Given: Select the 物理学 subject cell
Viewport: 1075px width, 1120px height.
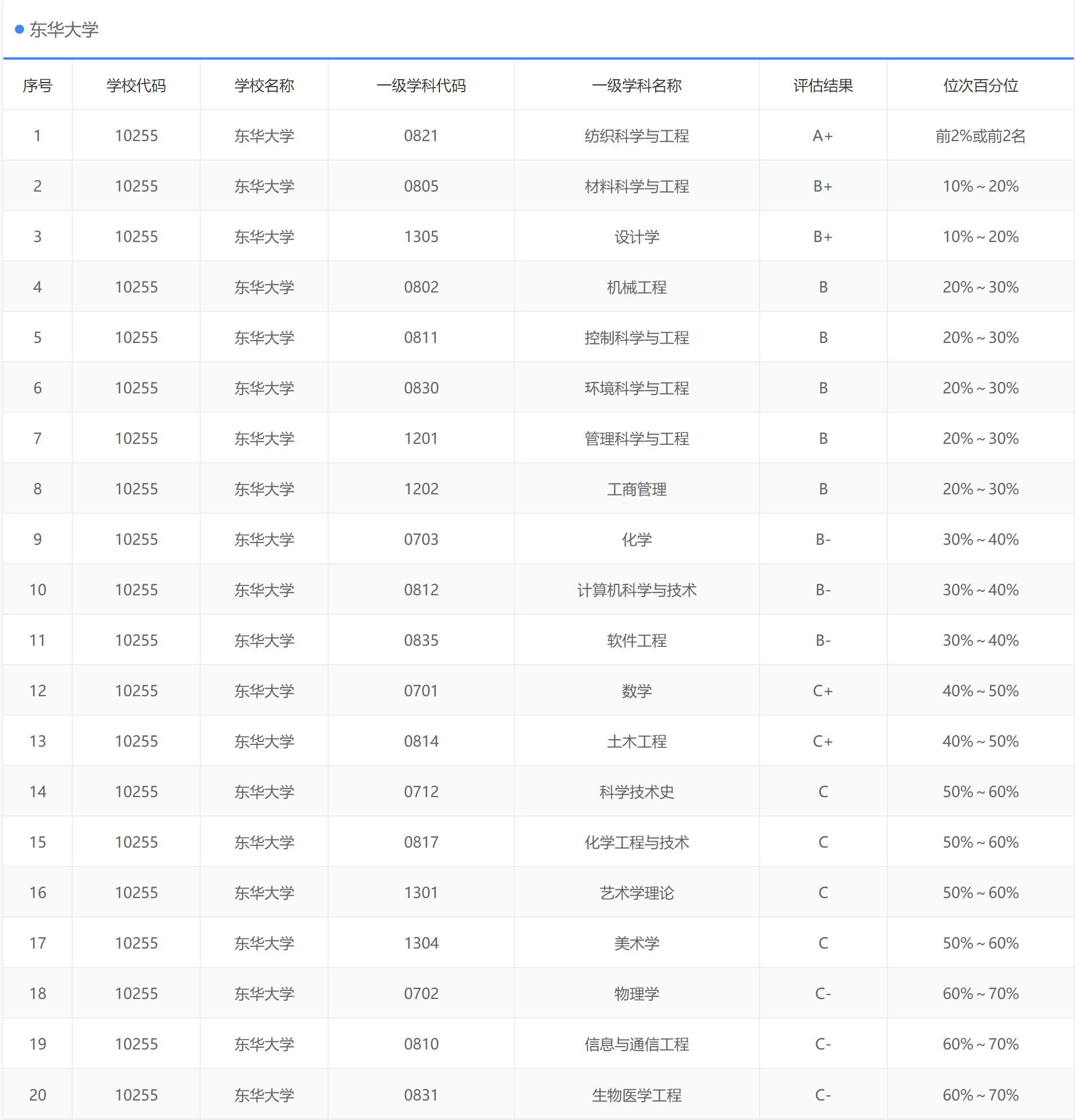Looking at the screenshot, I should coord(637,994).
